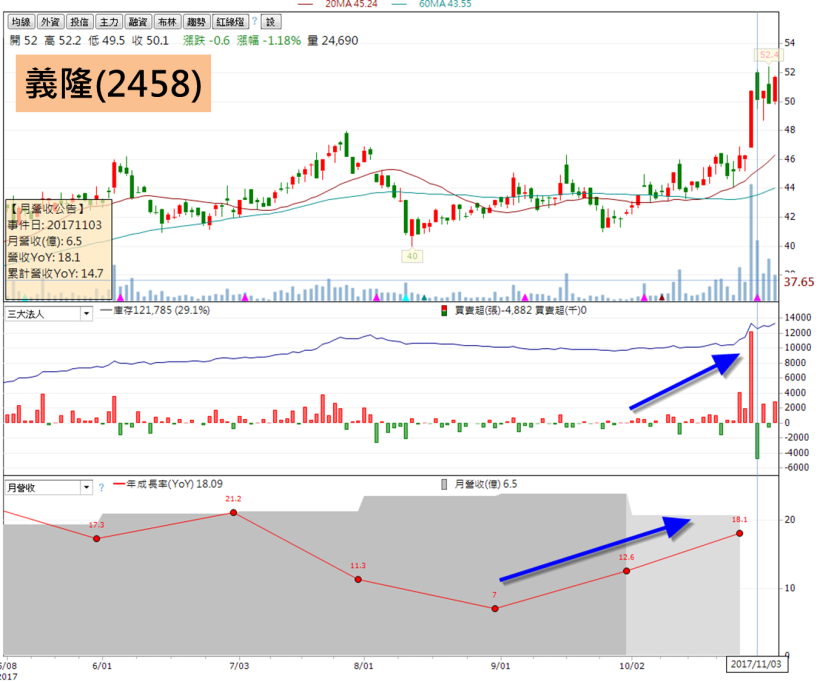The height and width of the screenshot is (682, 820).
Task: Click the 累計營收YoY: 14.7 tooltip line
Action: coord(55,274)
